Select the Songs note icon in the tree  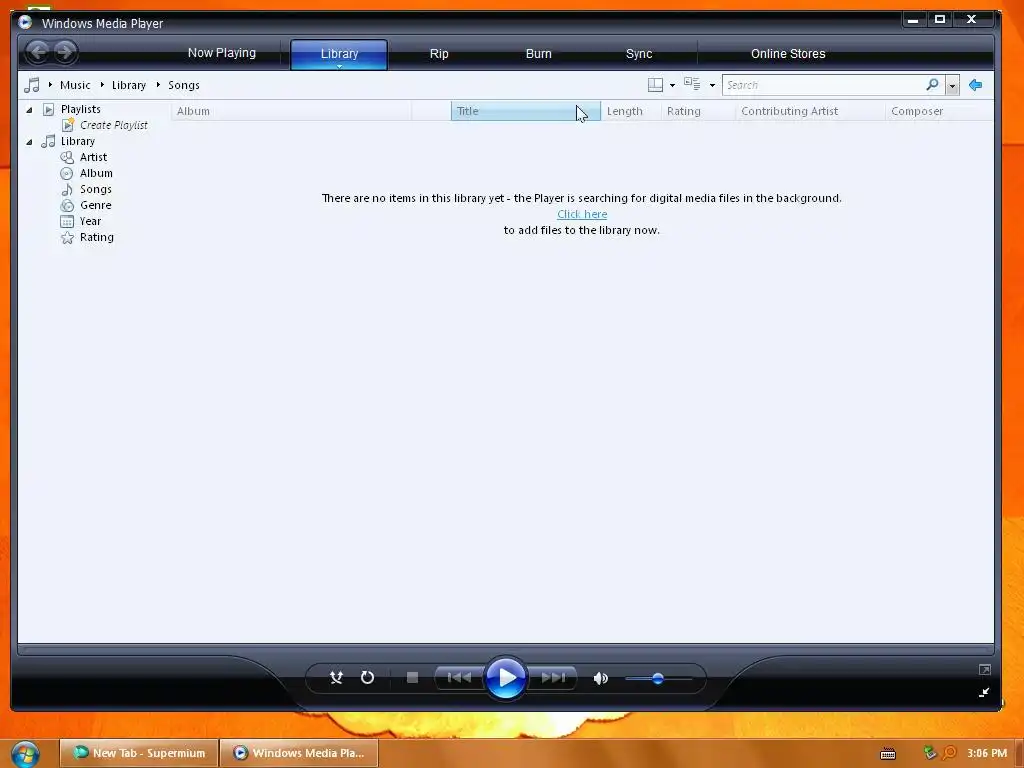[x=67, y=189]
